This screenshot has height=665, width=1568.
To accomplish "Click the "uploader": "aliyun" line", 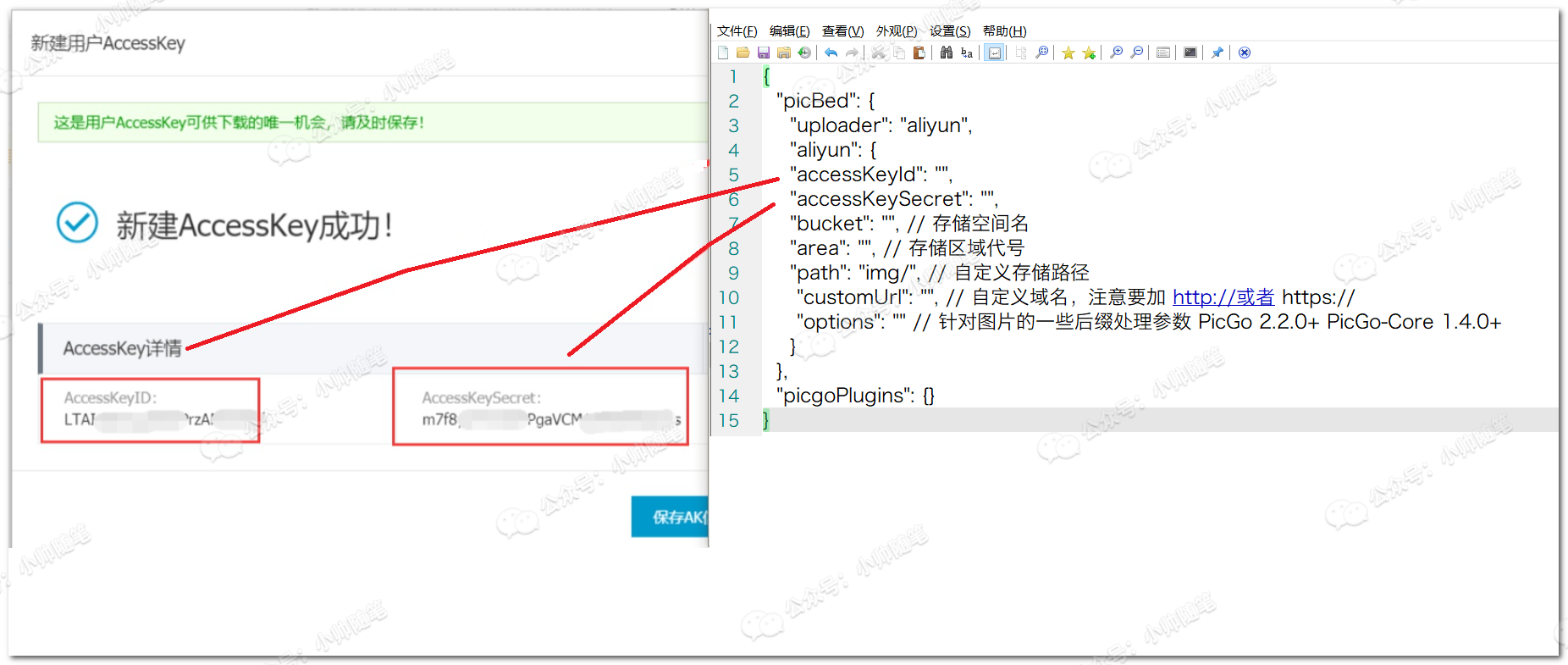I will 881,125.
